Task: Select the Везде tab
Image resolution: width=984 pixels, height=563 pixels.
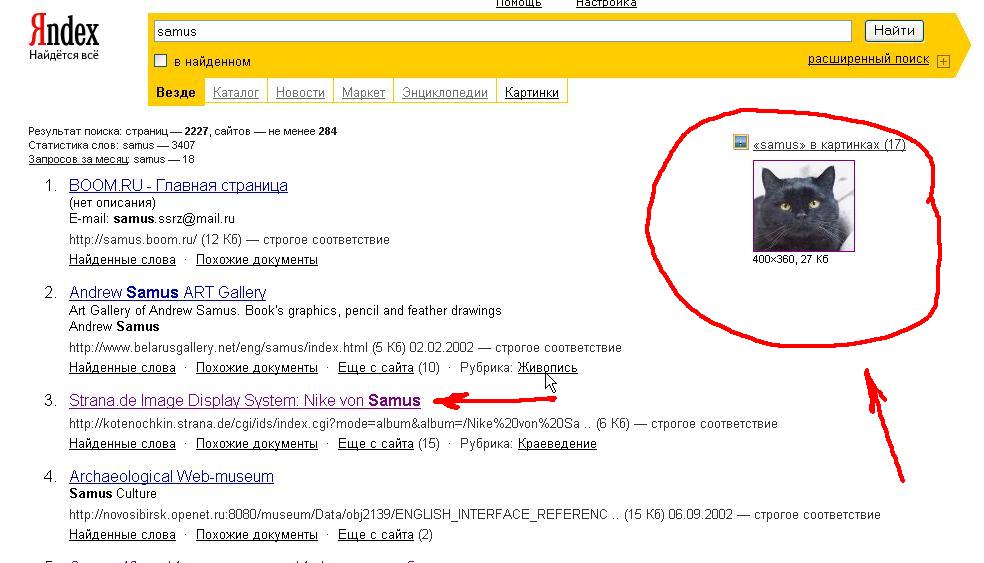Action: 176,92
